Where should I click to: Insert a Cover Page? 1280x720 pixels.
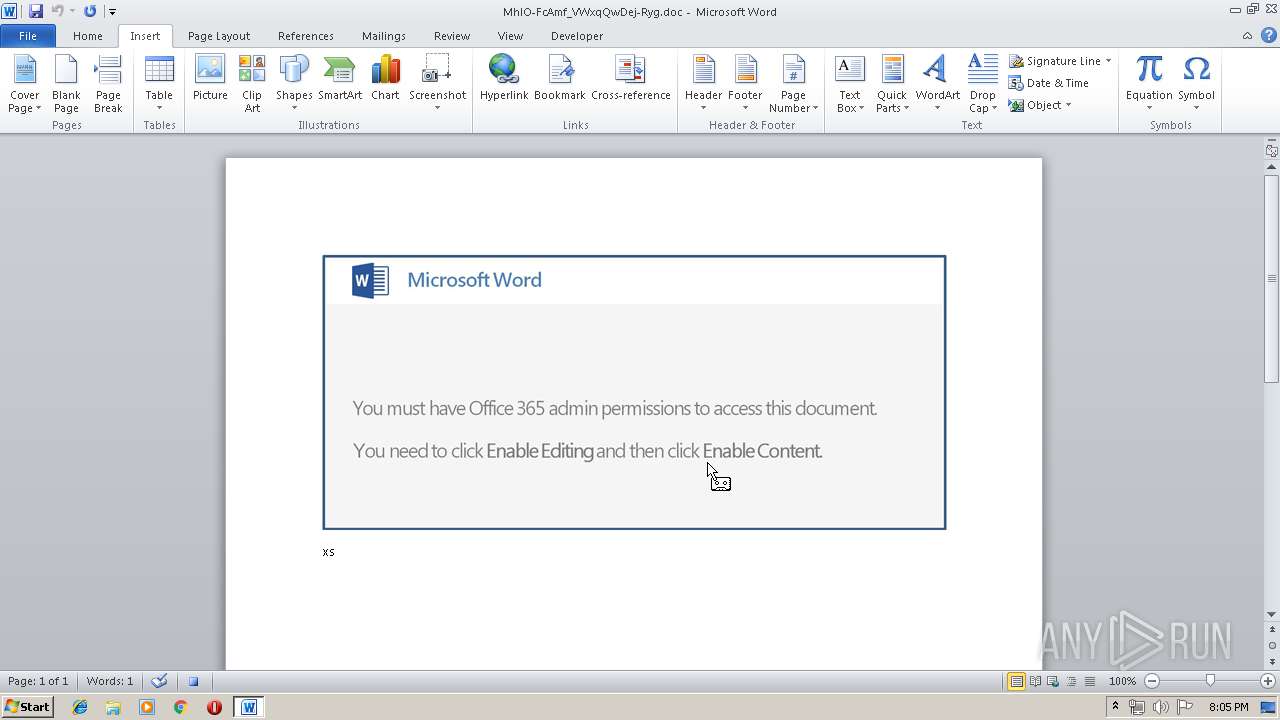[24, 85]
